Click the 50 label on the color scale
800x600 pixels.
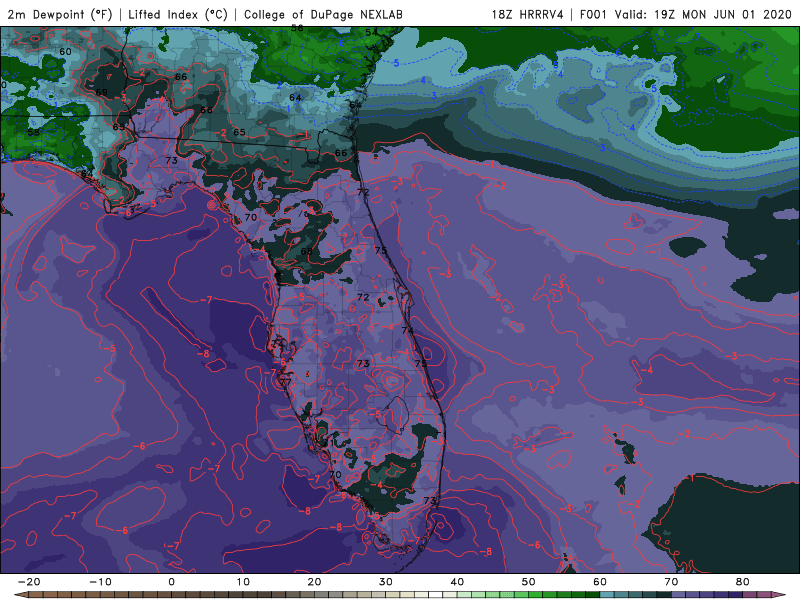point(529,582)
